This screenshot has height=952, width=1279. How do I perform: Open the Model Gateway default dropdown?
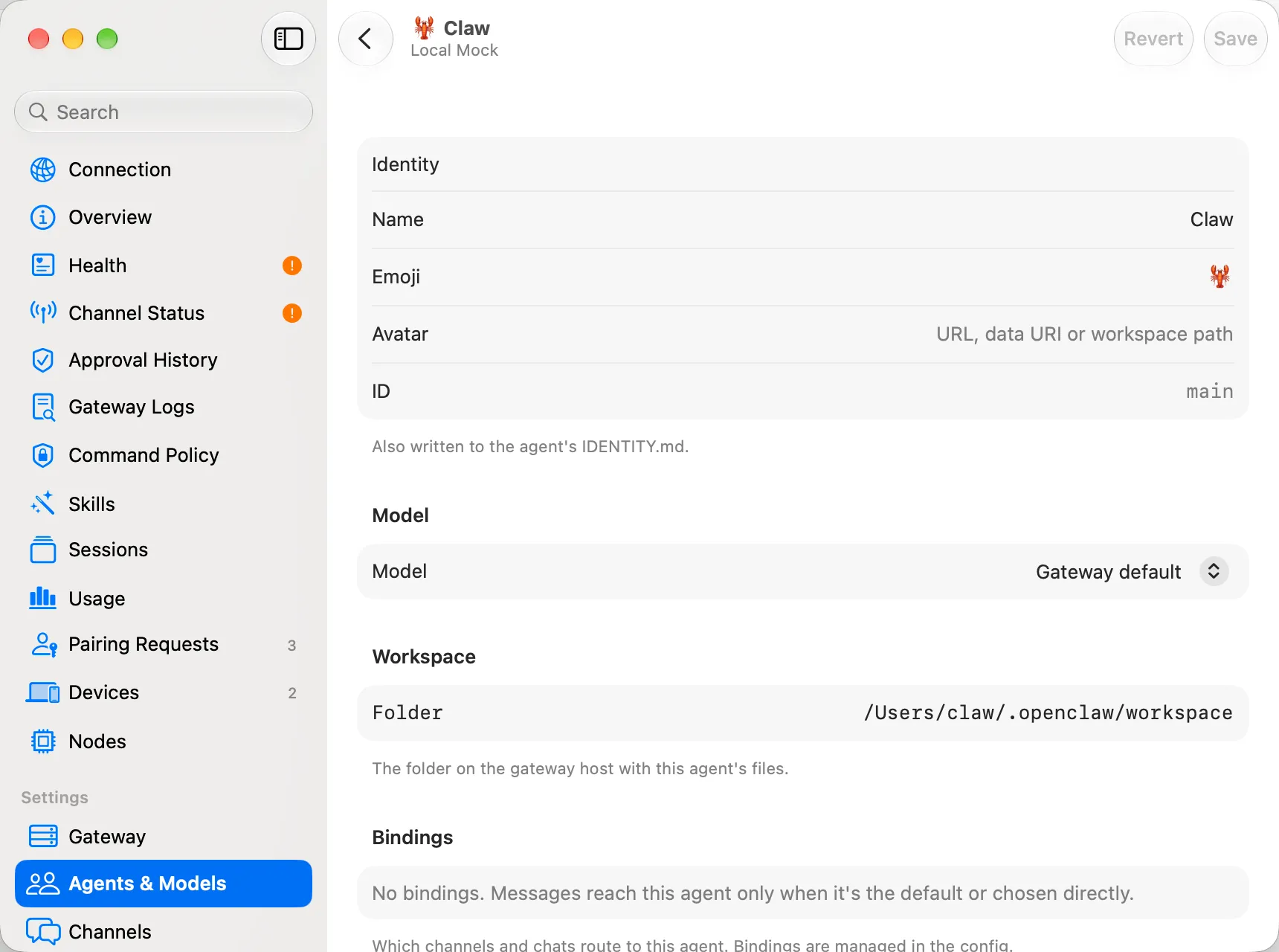(x=1132, y=571)
